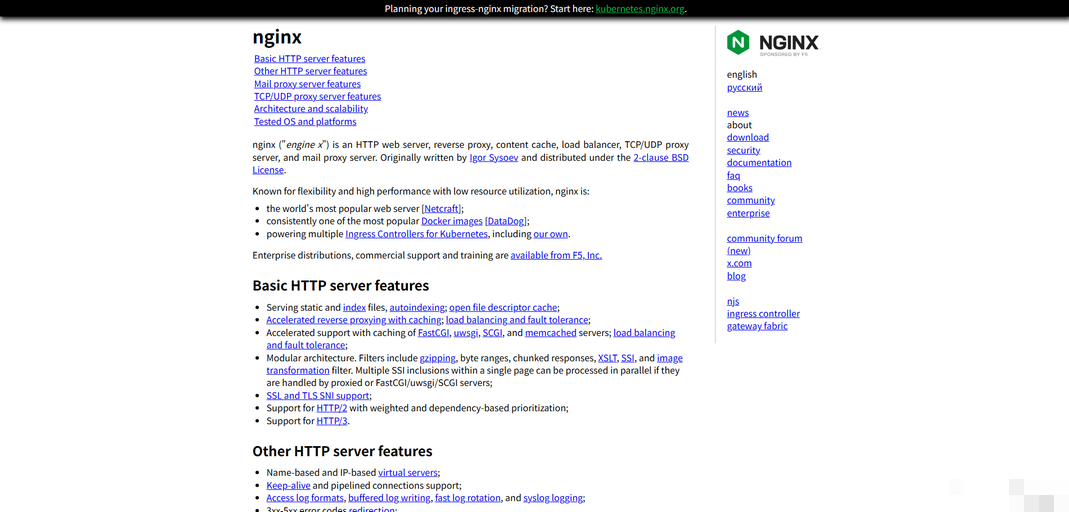Image resolution: width=1069 pixels, height=512 pixels.
Task: Open Ingress Controllers for Kubernetes link
Action: 417,234
